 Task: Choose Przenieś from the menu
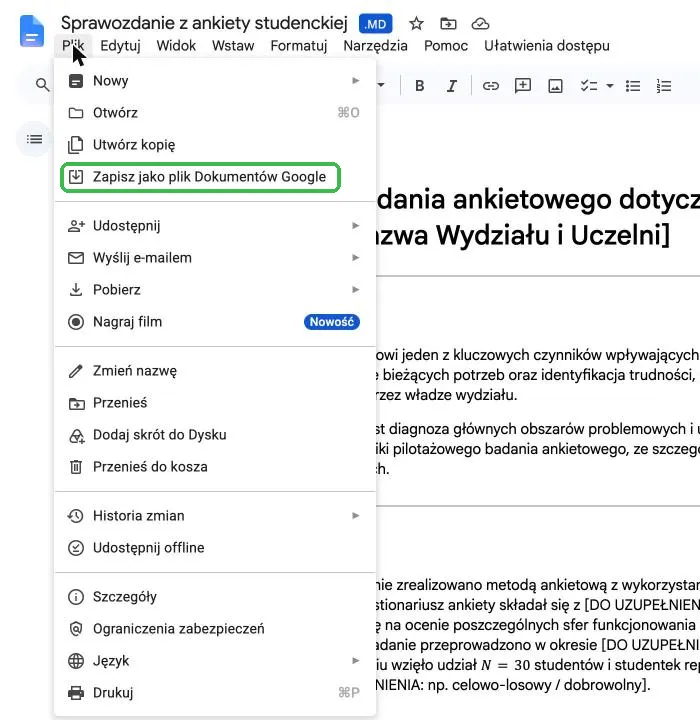(x=215, y=403)
